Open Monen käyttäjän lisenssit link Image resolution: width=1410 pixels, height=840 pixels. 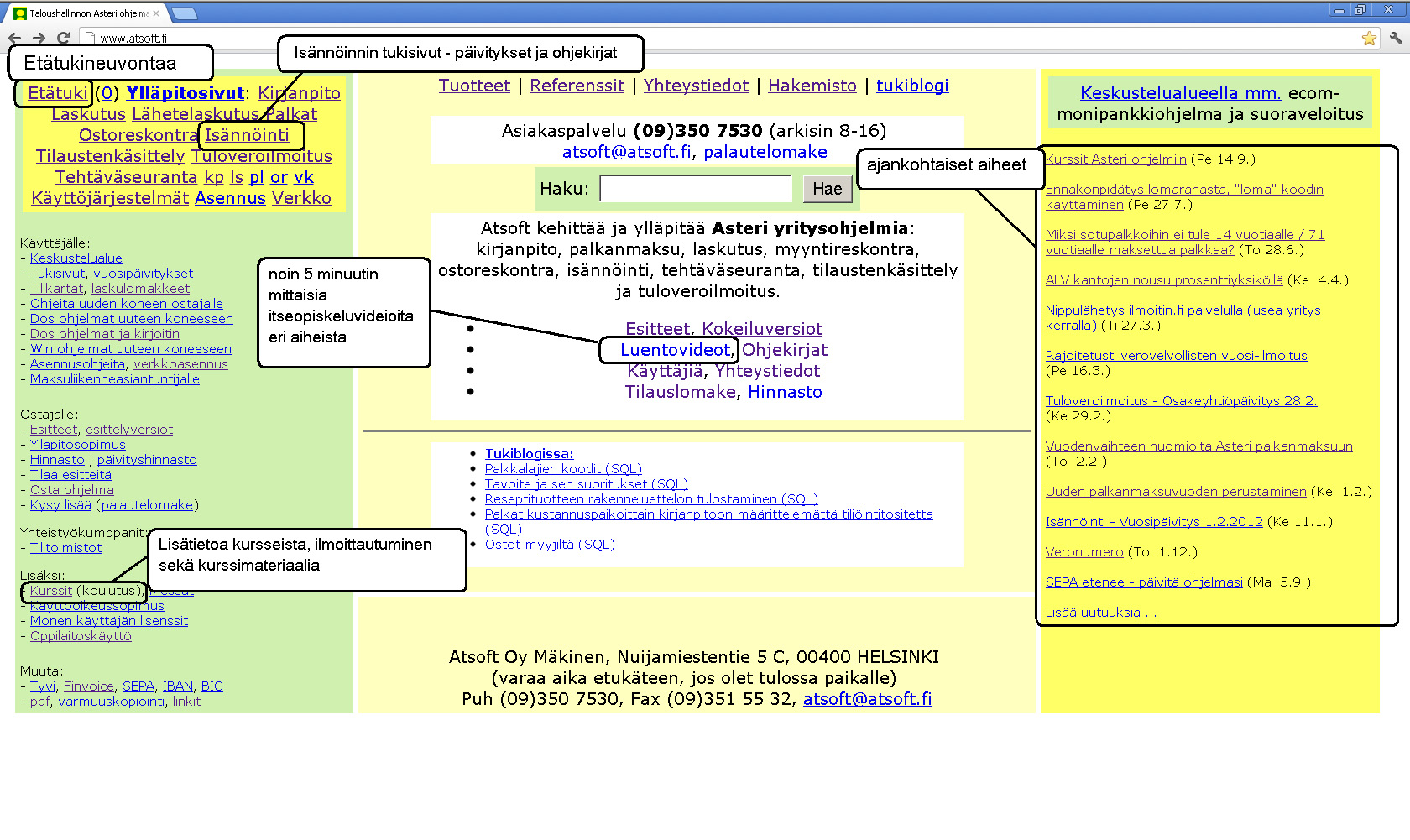(x=109, y=621)
